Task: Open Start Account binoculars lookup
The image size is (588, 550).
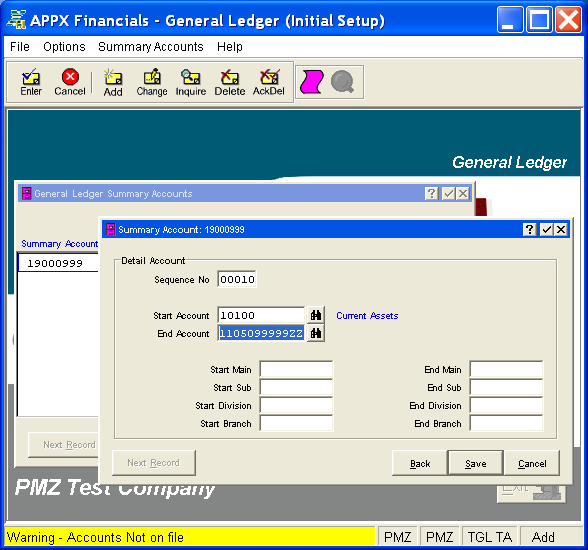Action: click(x=316, y=315)
